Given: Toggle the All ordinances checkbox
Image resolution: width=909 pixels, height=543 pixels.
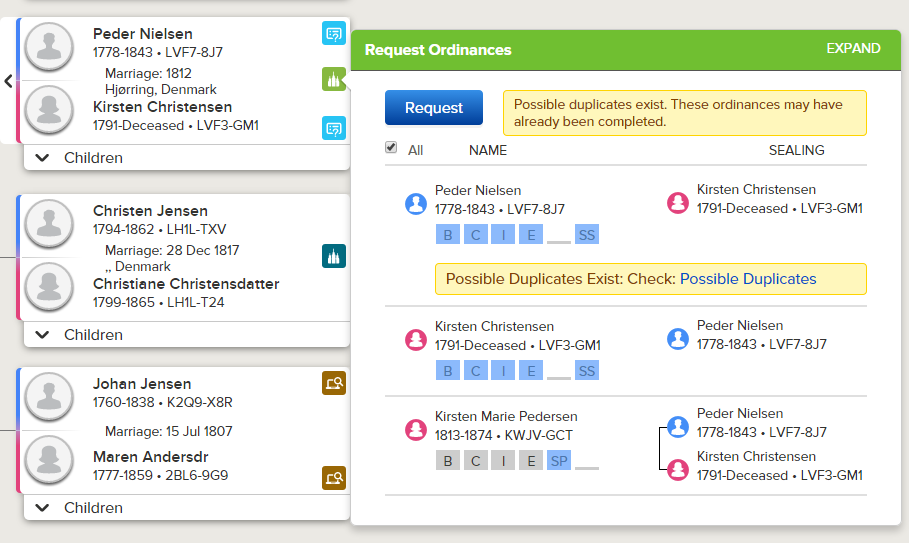Looking at the screenshot, I should 391,147.
